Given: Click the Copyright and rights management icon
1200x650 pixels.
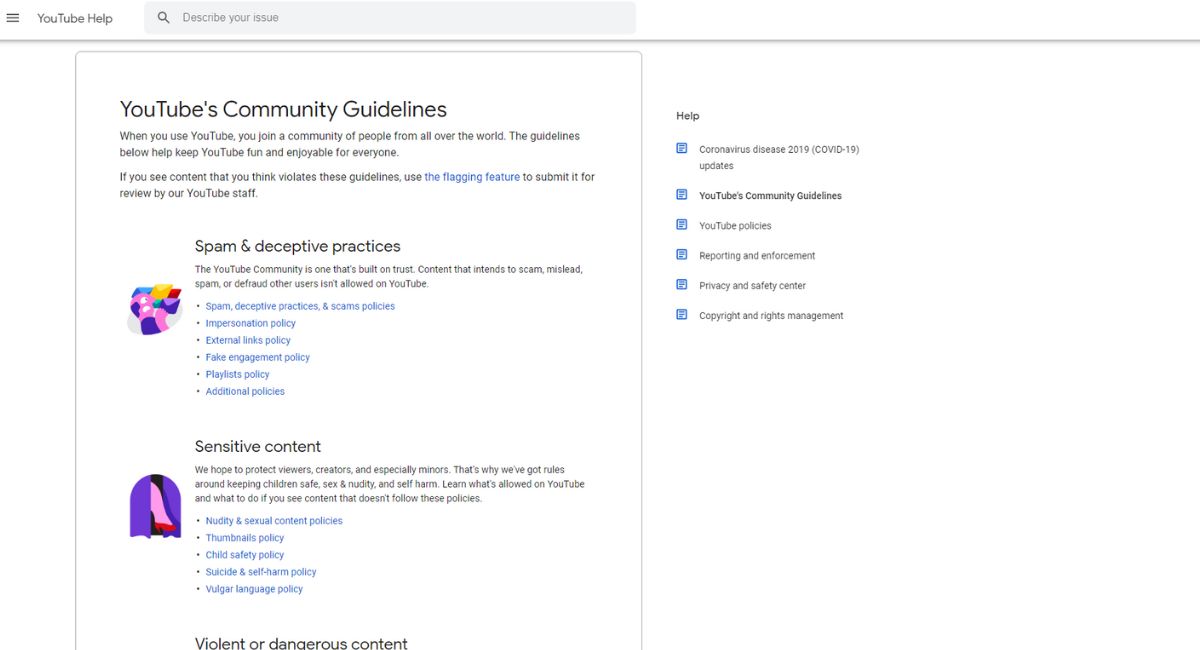Looking at the screenshot, I should coord(682,315).
